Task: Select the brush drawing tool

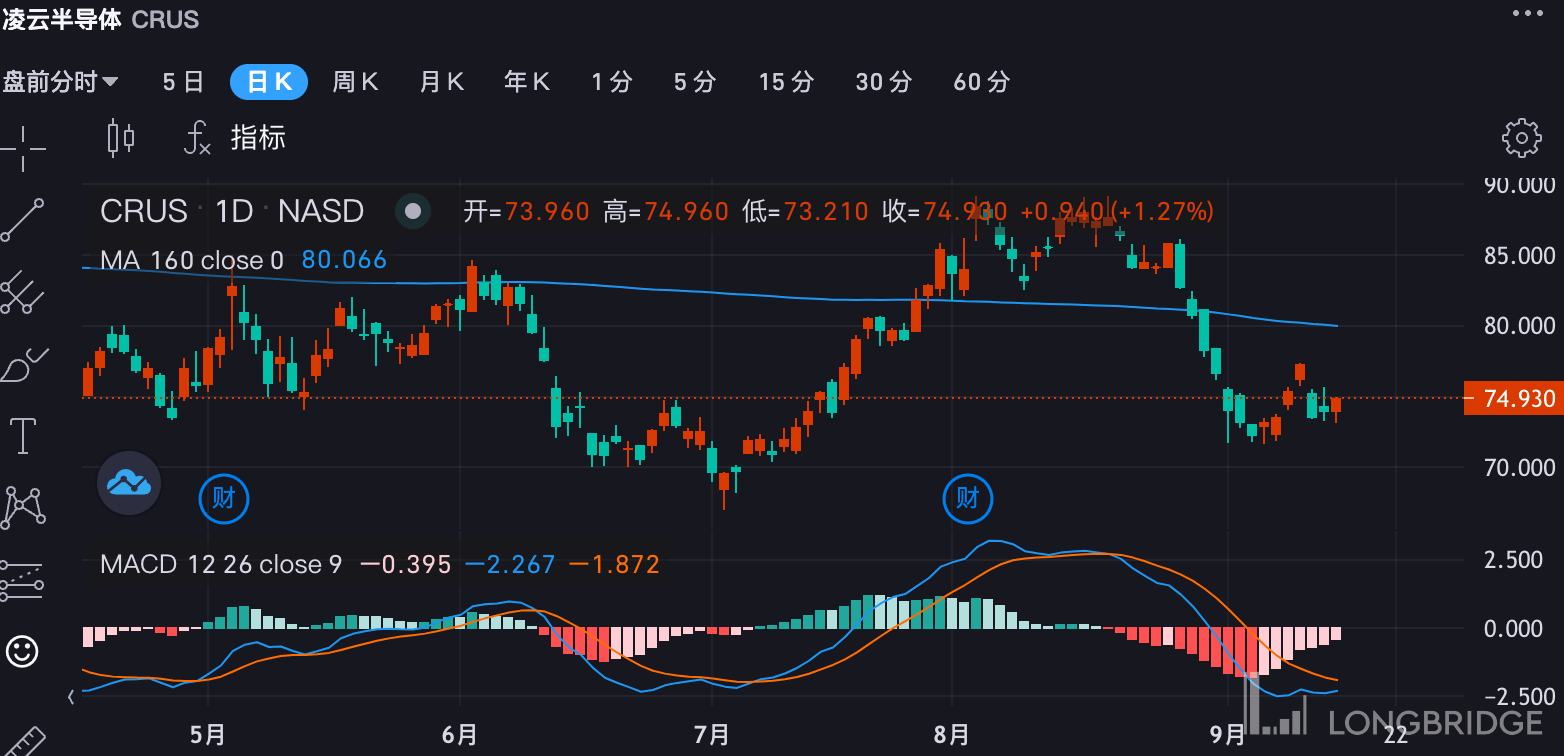Action: (x=22, y=364)
